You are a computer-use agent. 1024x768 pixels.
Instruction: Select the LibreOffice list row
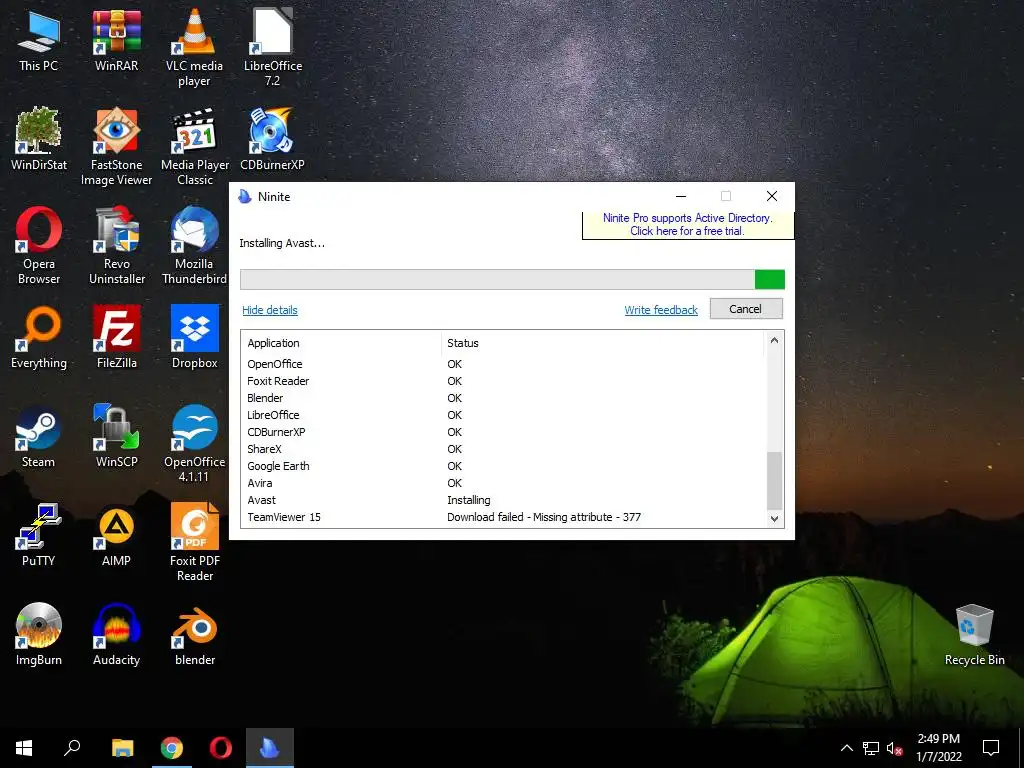coord(503,415)
